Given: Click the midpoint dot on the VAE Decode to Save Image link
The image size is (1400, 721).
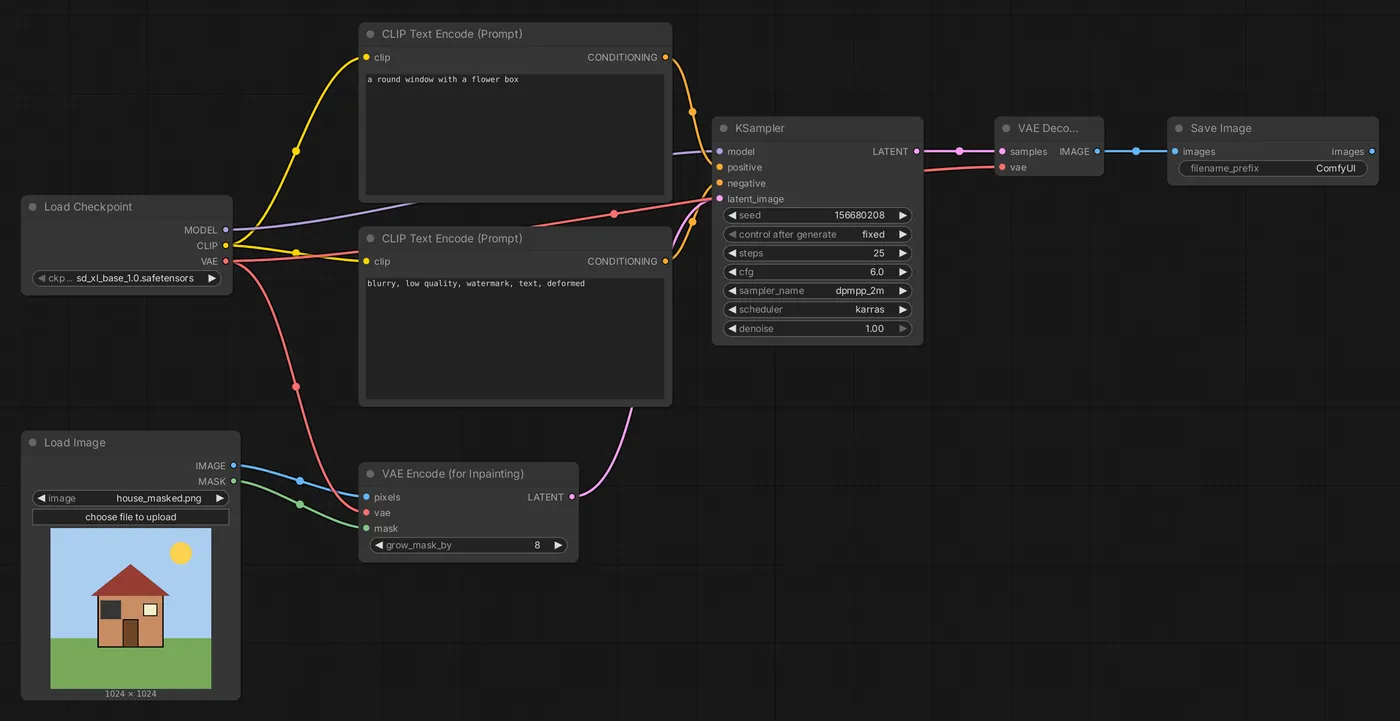Looking at the screenshot, I should (1136, 152).
